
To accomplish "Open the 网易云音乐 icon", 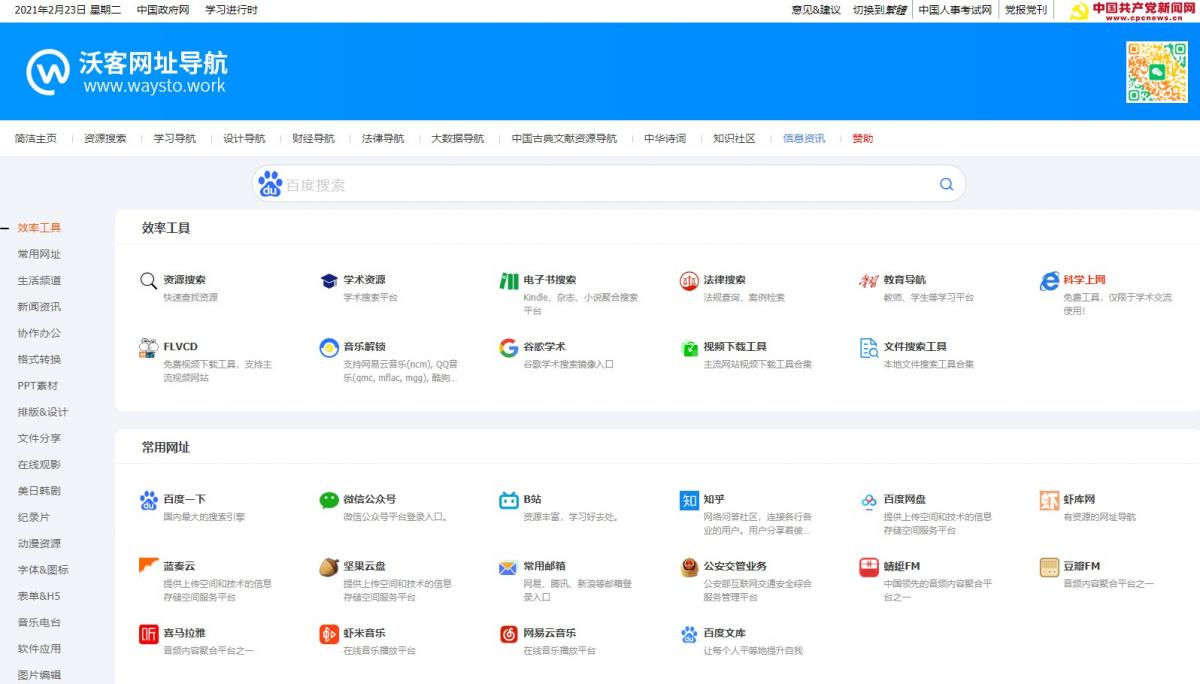I will click(508, 634).
